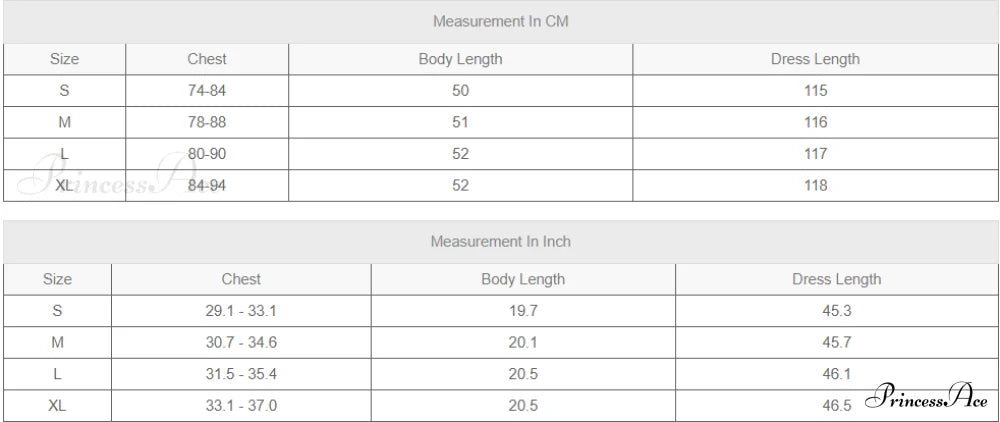Click the 46.1 dress length value
The width and height of the screenshot is (1000, 422).
point(836,374)
